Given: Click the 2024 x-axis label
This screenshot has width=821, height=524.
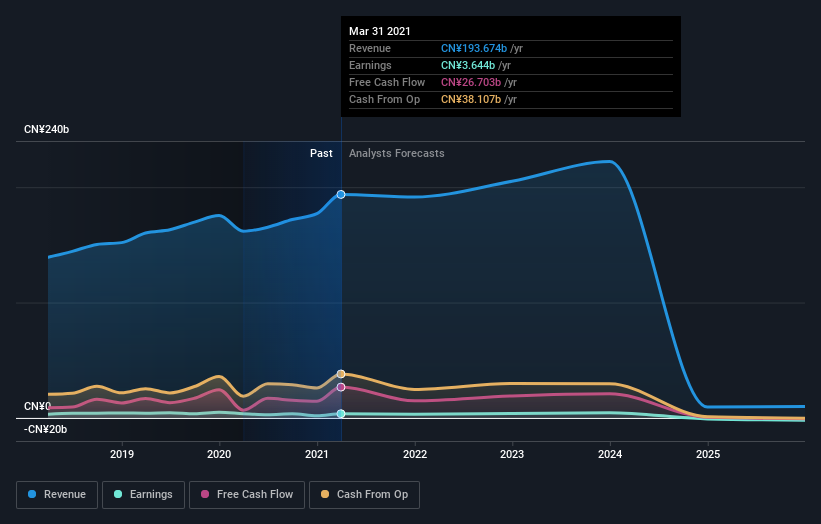Looking at the screenshot, I should tap(610, 454).
